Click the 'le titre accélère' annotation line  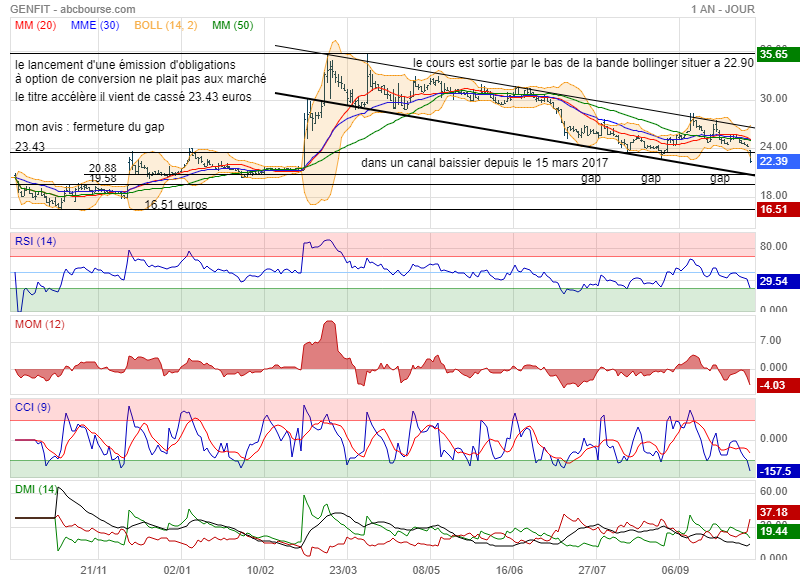133,96
